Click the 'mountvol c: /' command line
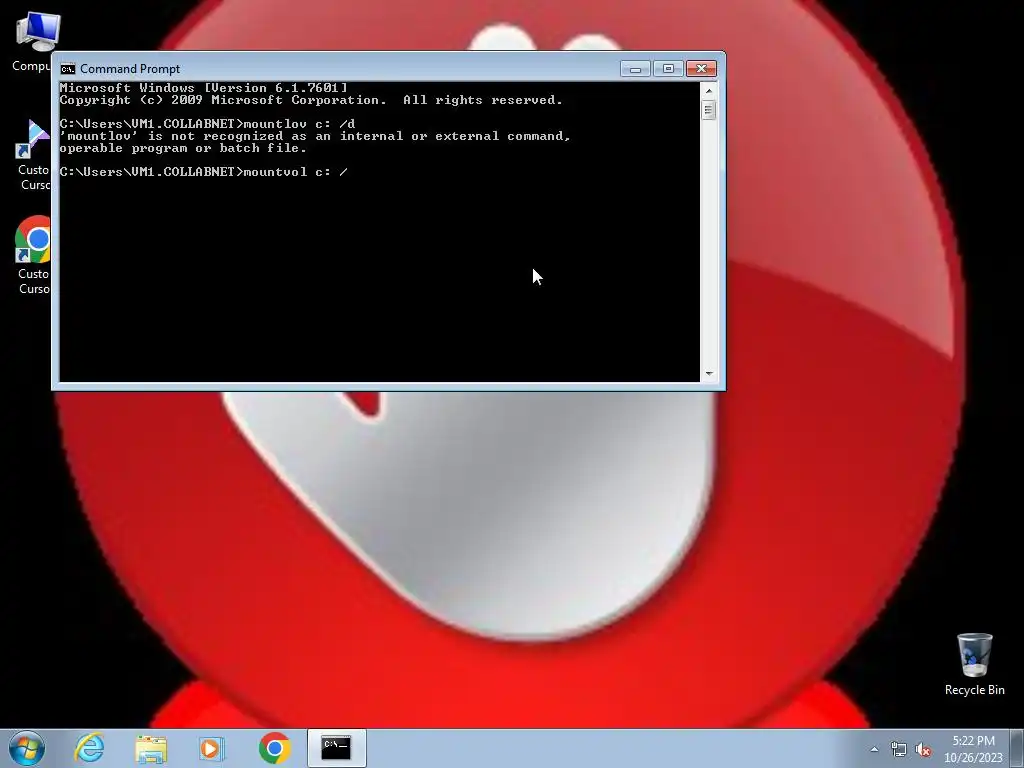This screenshot has height=768, width=1024. [204, 172]
